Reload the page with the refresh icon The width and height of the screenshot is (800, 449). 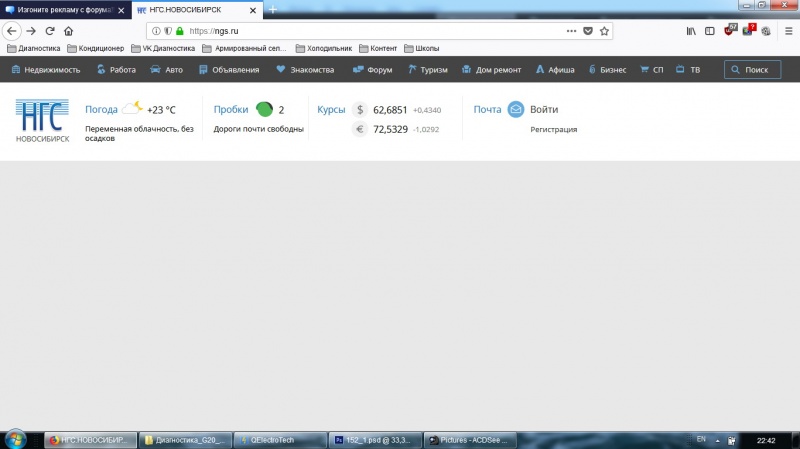click(49, 31)
